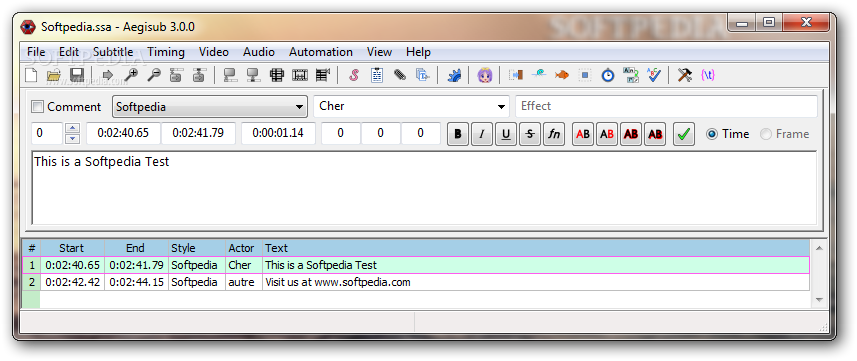Select row "Visit us at www.softpedia.com"

[415, 282]
